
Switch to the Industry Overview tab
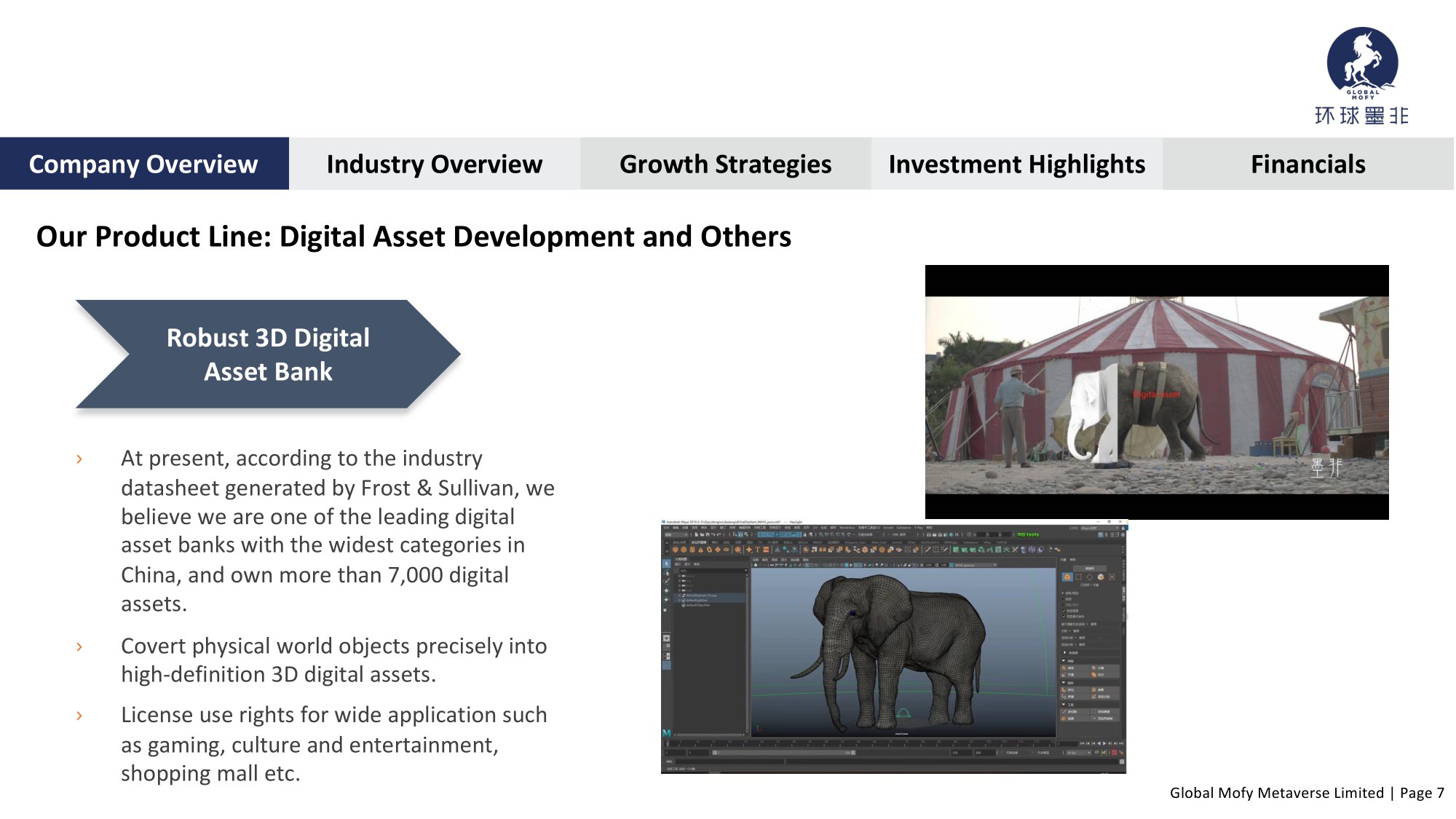click(434, 164)
